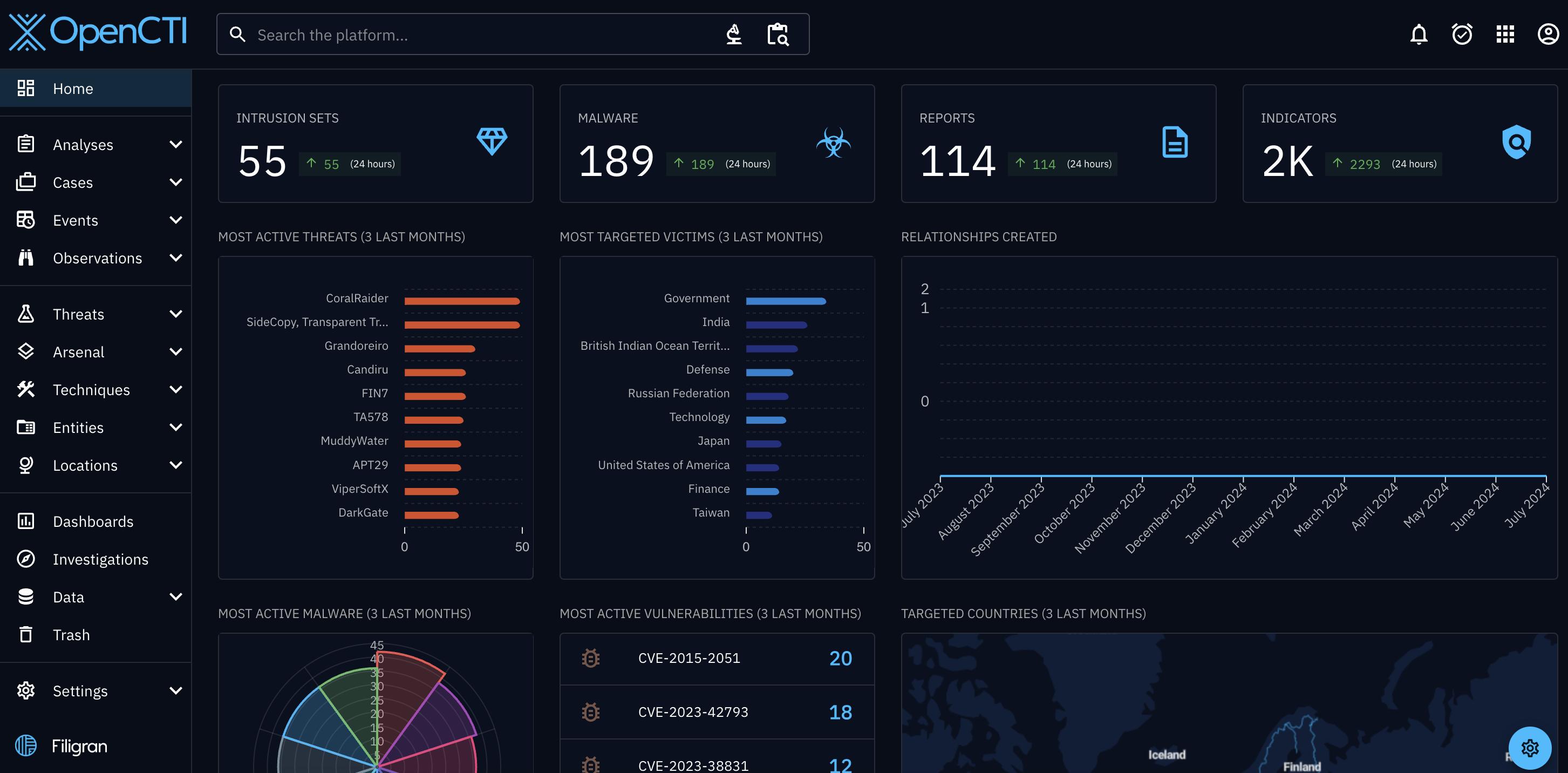The height and width of the screenshot is (773, 1568).
Task: Open the Dashboards menu item
Action: (96, 521)
